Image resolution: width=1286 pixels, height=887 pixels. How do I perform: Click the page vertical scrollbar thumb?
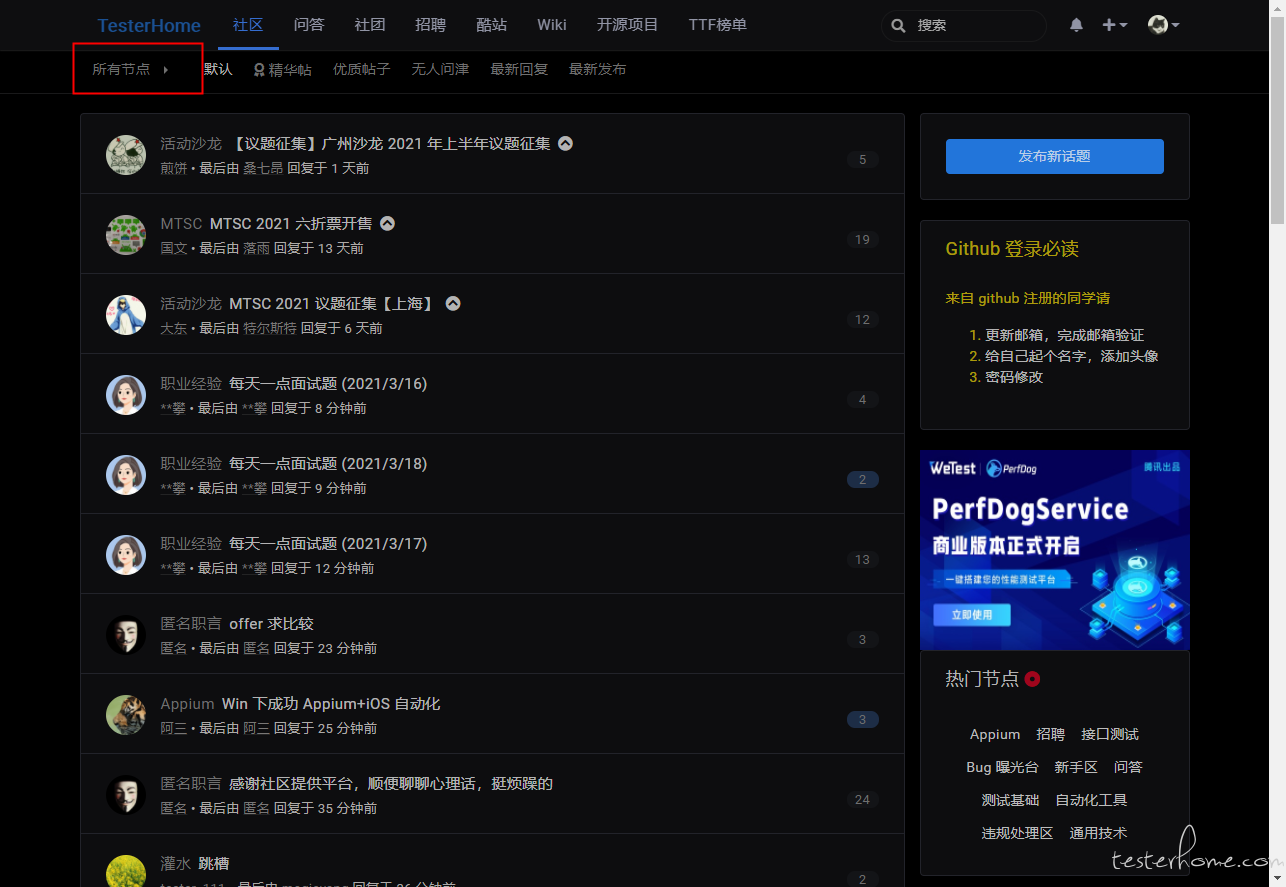click(x=1277, y=118)
